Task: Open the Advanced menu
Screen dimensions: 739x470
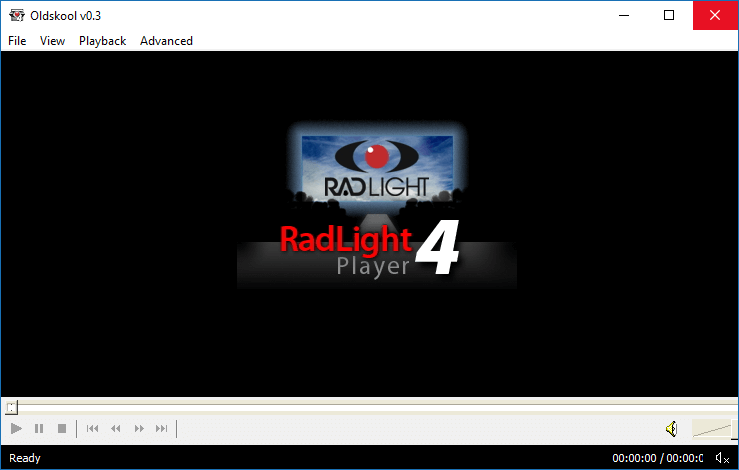Action: coord(166,41)
